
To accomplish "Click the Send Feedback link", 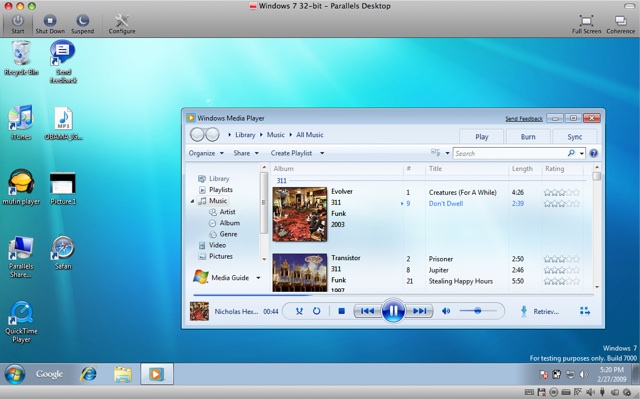I will pos(524,119).
